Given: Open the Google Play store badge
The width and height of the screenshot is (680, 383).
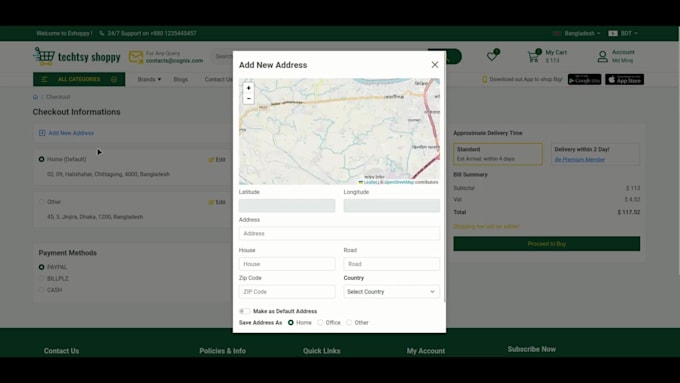Looking at the screenshot, I should (x=585, y=79).
